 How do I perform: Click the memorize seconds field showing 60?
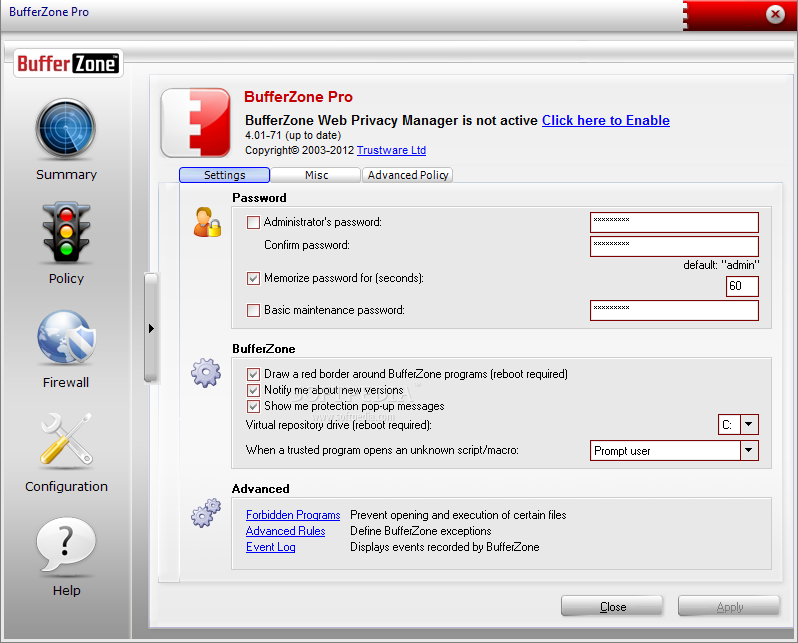[x=742, y=286]
